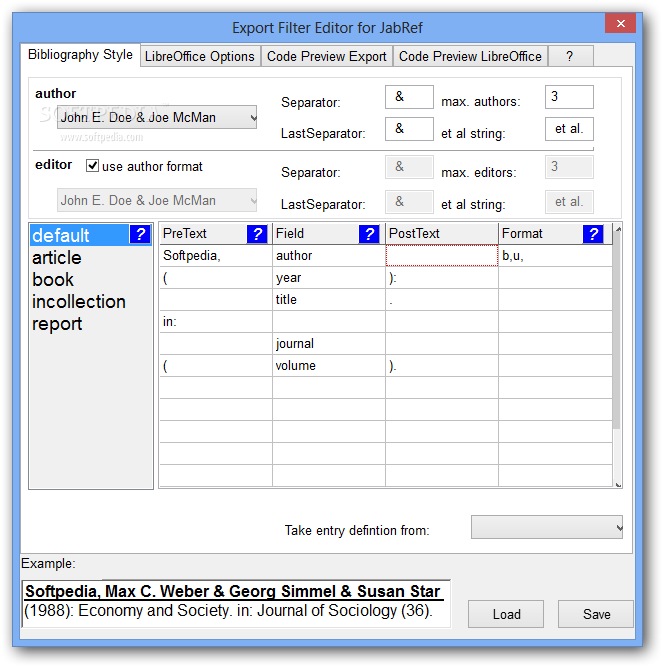Select 'report' entry type in list

[x=91, y=324]
